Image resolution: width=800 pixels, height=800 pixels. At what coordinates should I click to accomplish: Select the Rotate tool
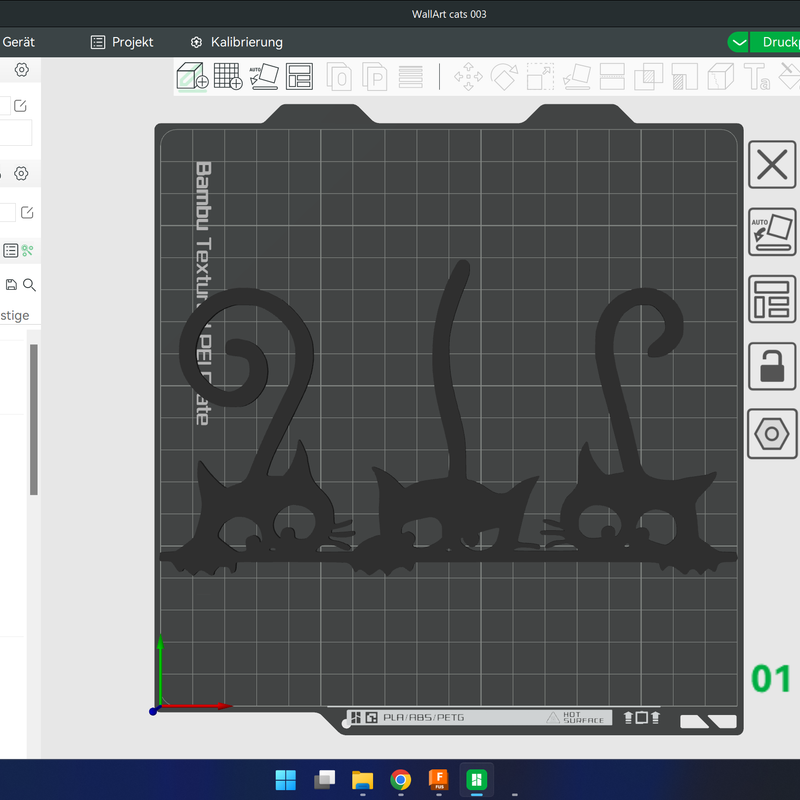tap(504, 77)
